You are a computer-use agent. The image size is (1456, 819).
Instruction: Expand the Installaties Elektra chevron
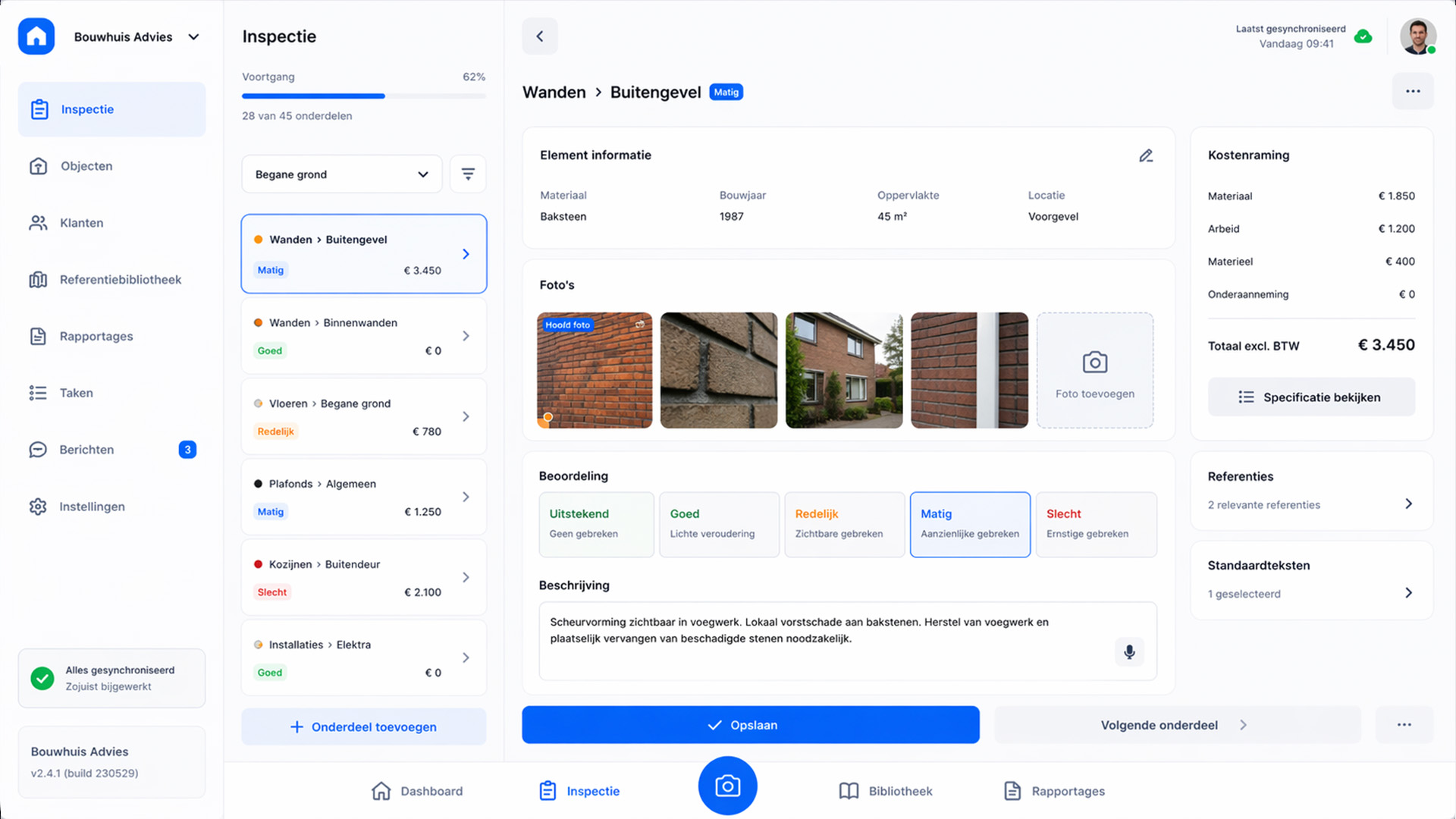click(466, 657)
